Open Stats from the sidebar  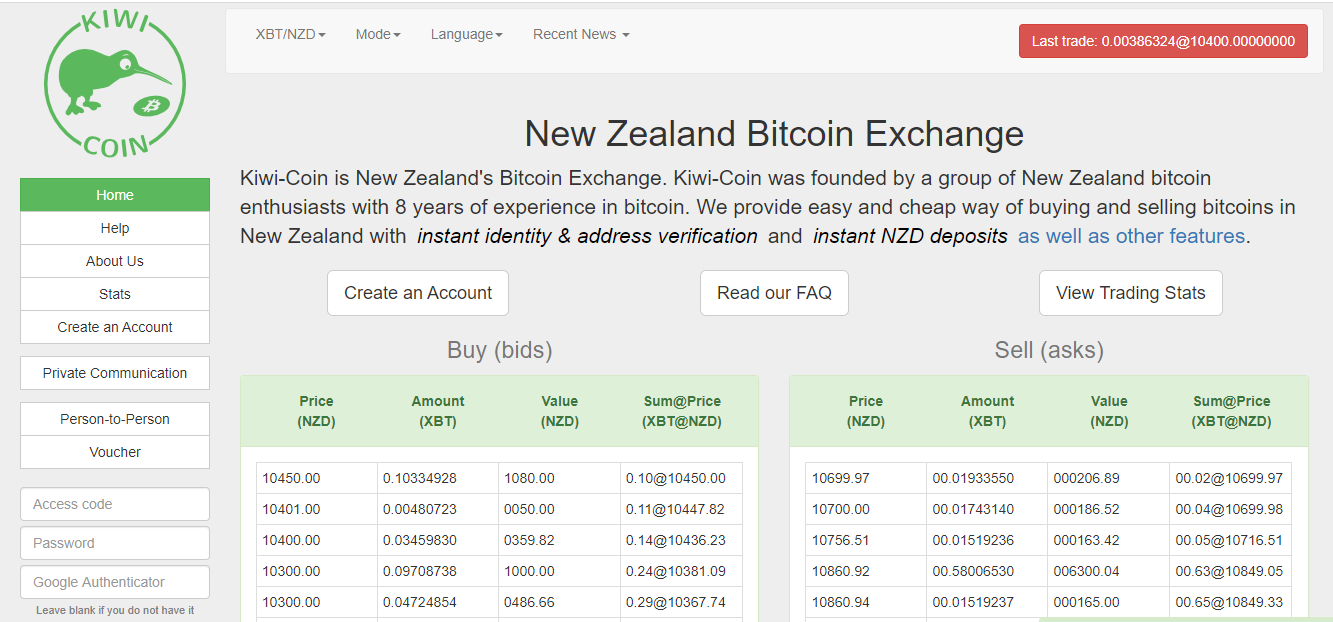coord(115,294)
